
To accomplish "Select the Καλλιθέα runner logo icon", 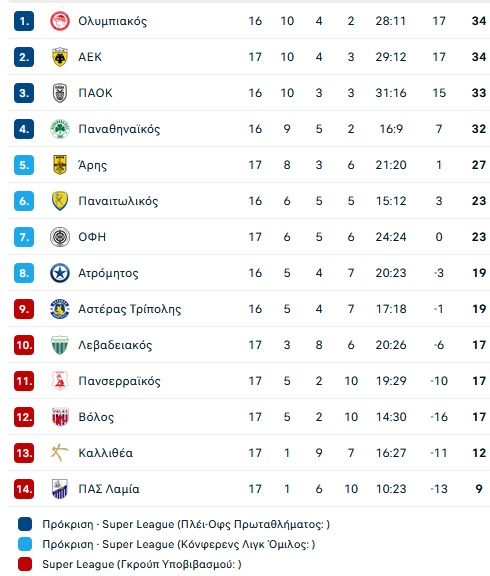I will pos(60,453).
